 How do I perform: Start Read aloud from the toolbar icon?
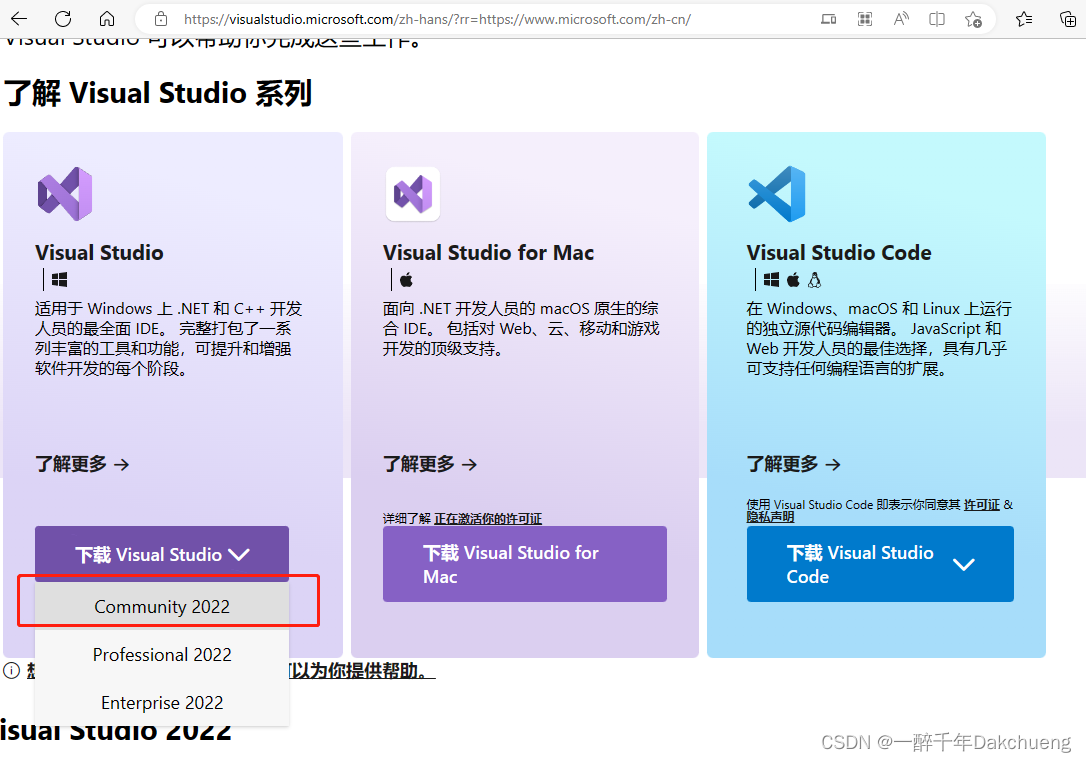900,17
